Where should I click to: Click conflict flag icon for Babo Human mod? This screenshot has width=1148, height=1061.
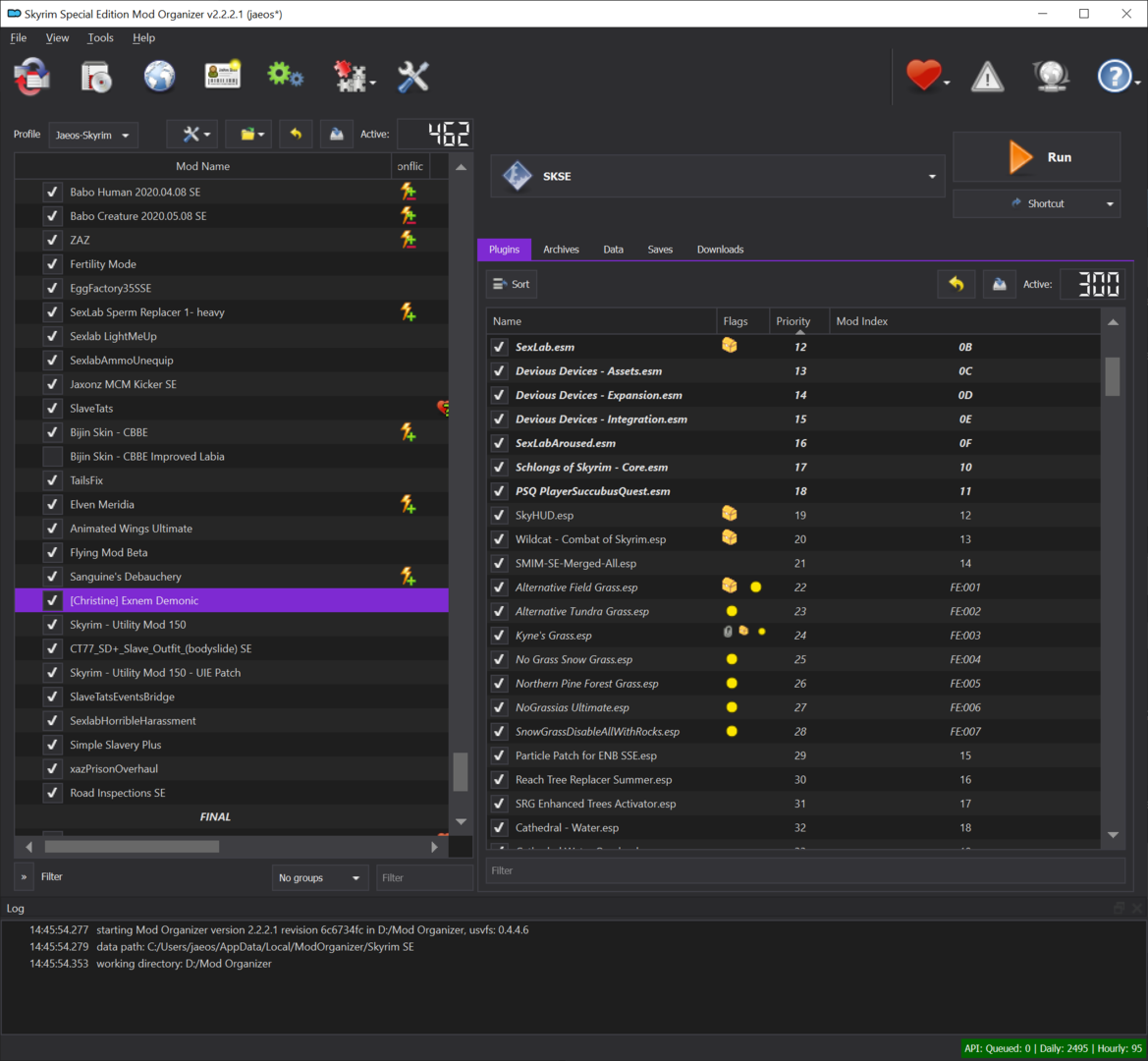[409, 192]
